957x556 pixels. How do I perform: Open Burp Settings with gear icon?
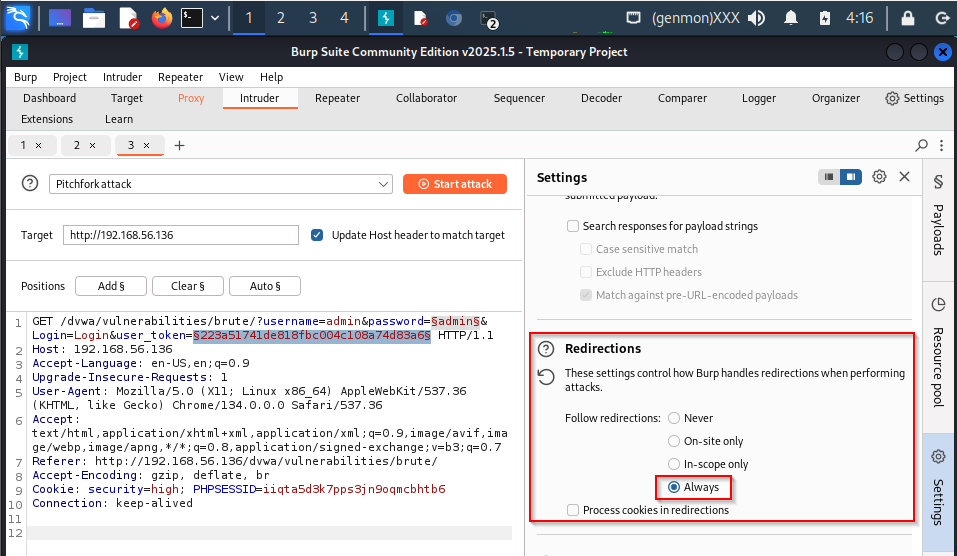tap(914, 98)
